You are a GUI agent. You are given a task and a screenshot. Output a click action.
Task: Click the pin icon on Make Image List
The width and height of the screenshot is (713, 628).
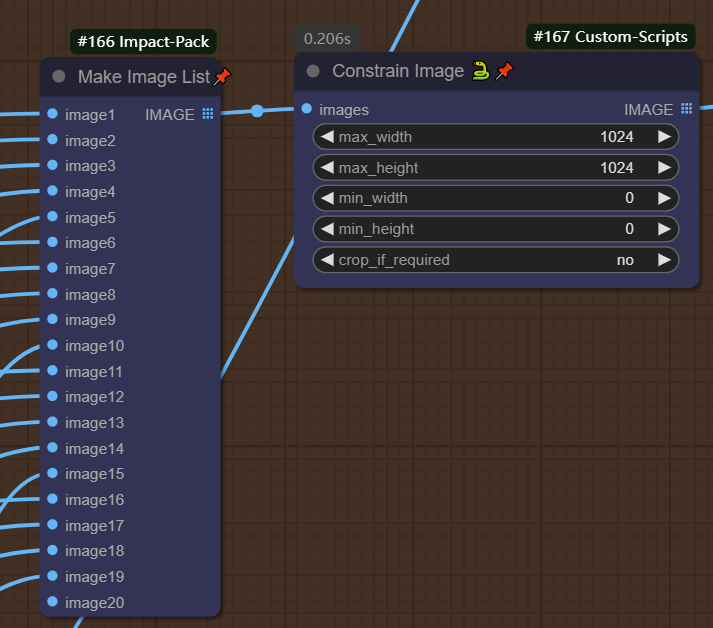coord(222,77)
